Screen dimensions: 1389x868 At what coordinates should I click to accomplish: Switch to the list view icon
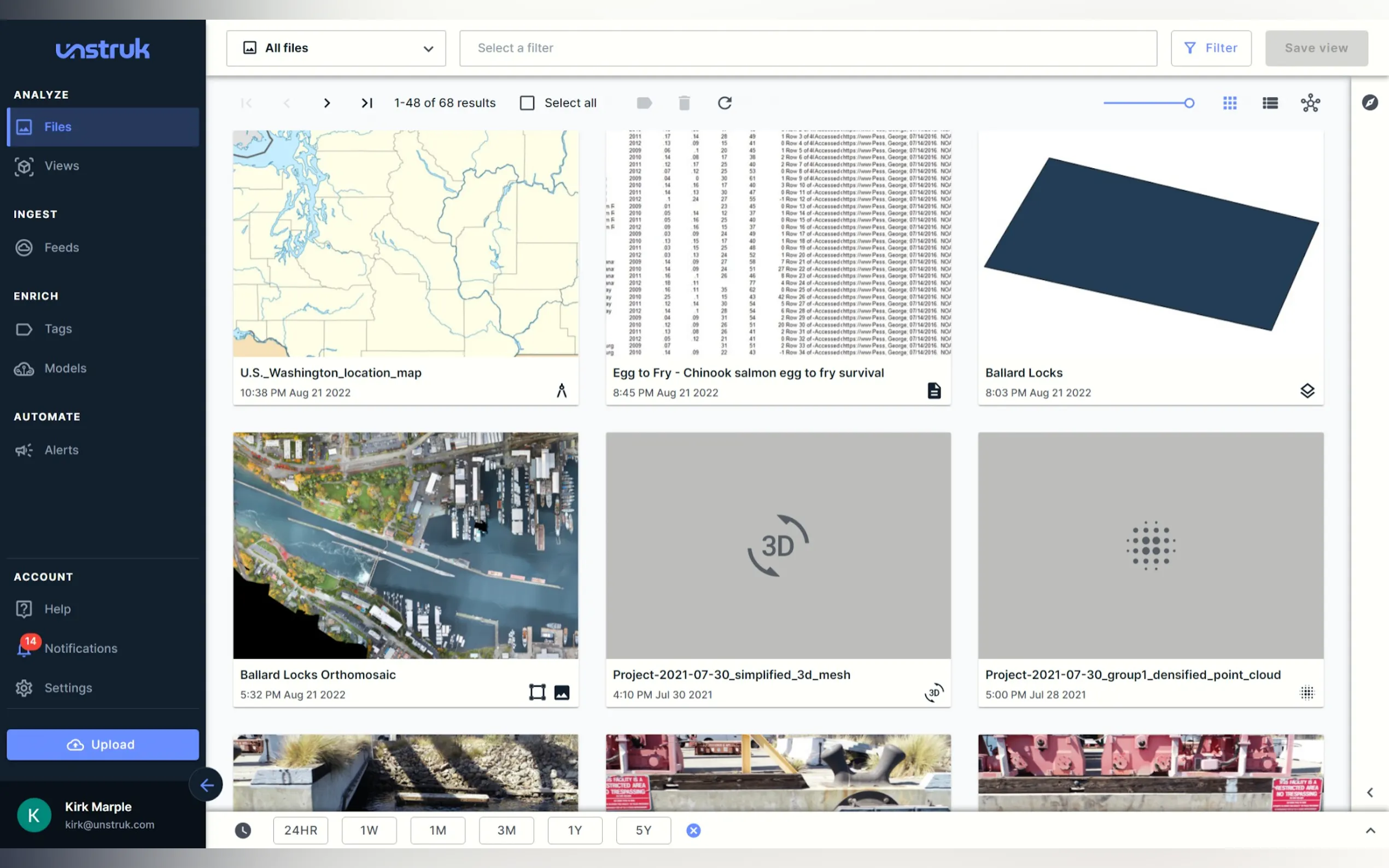click(1270, 103)
